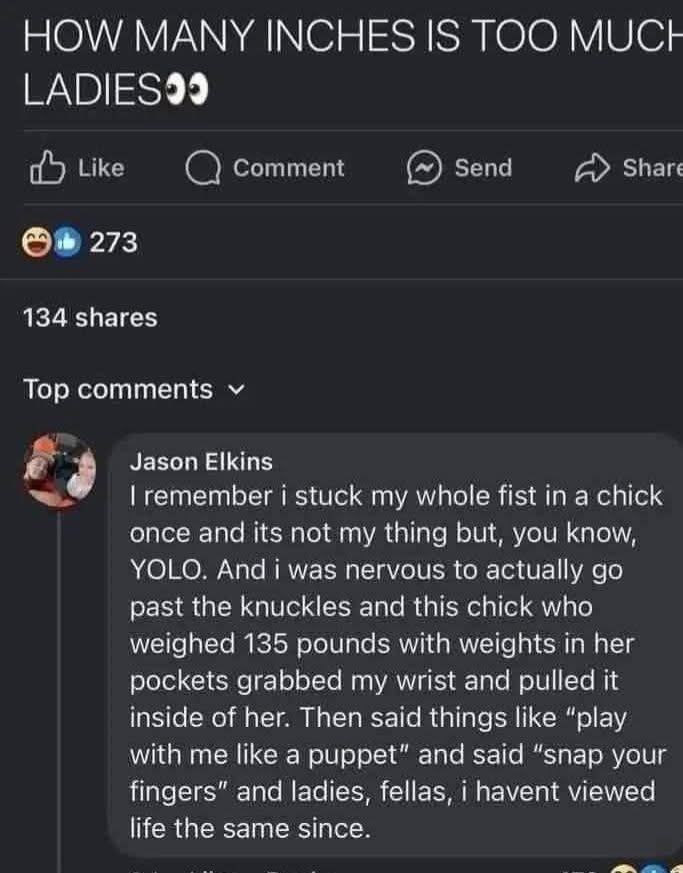Click the comment thread reply line
The height and width of the screenshot is (873, 683).
pyautogui.click(x=58, y=691)
